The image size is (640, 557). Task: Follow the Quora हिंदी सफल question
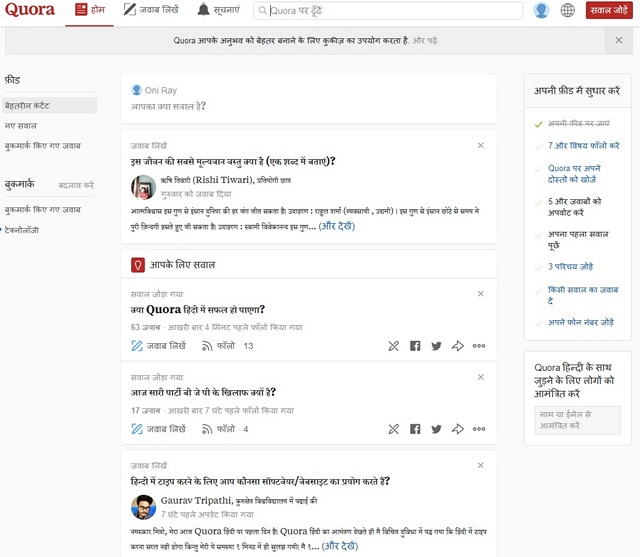tap(227, 346)
